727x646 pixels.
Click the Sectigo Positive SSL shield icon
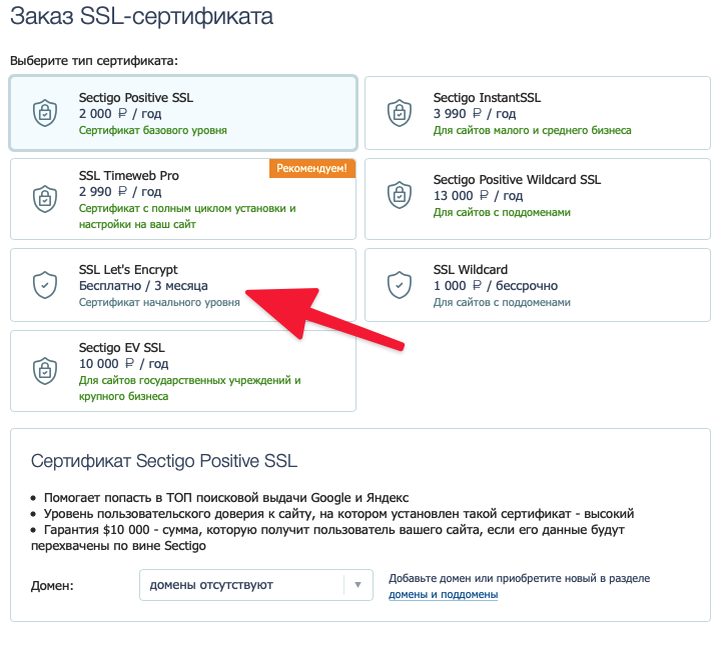click(45, 113)
